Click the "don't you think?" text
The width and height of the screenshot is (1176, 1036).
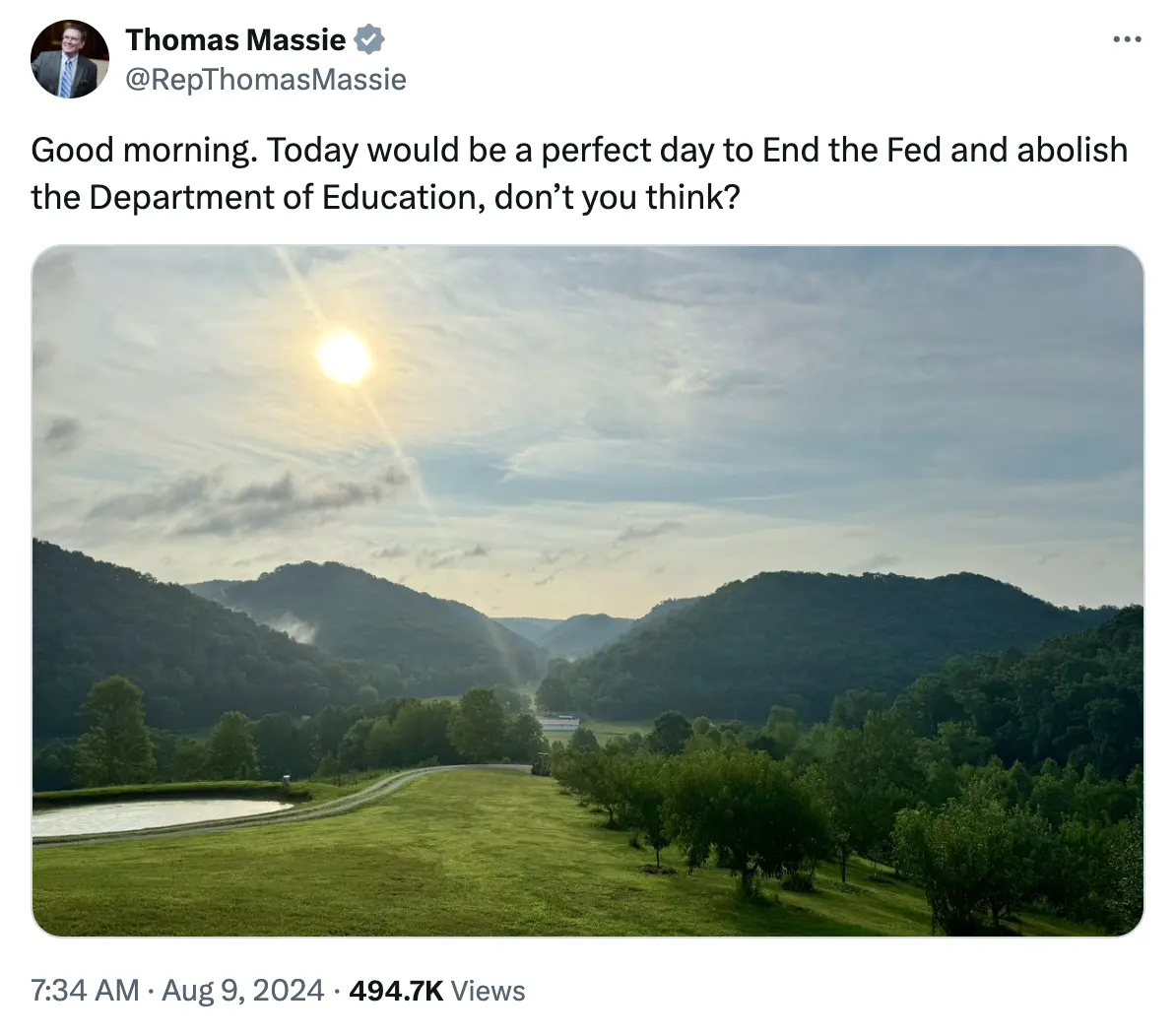617,198
